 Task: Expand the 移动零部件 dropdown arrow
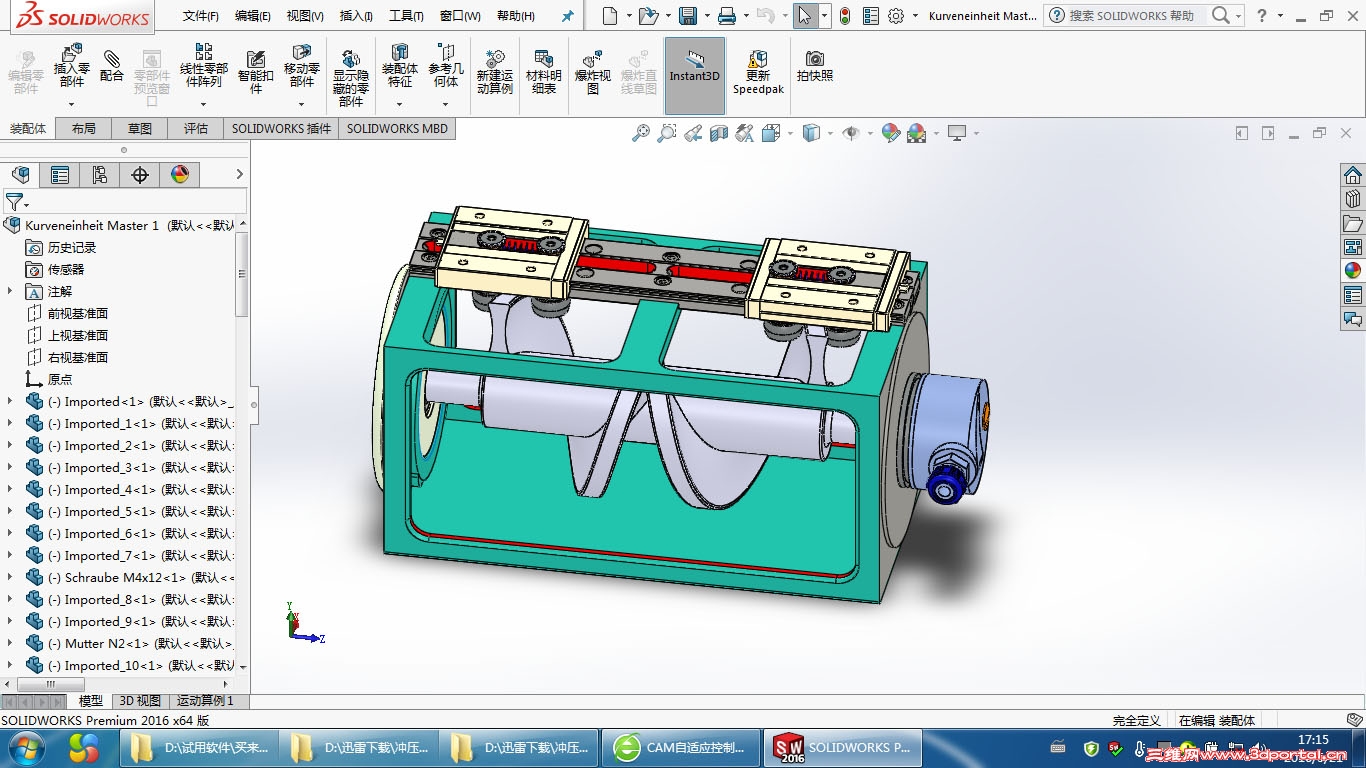[x=301, y=104]
